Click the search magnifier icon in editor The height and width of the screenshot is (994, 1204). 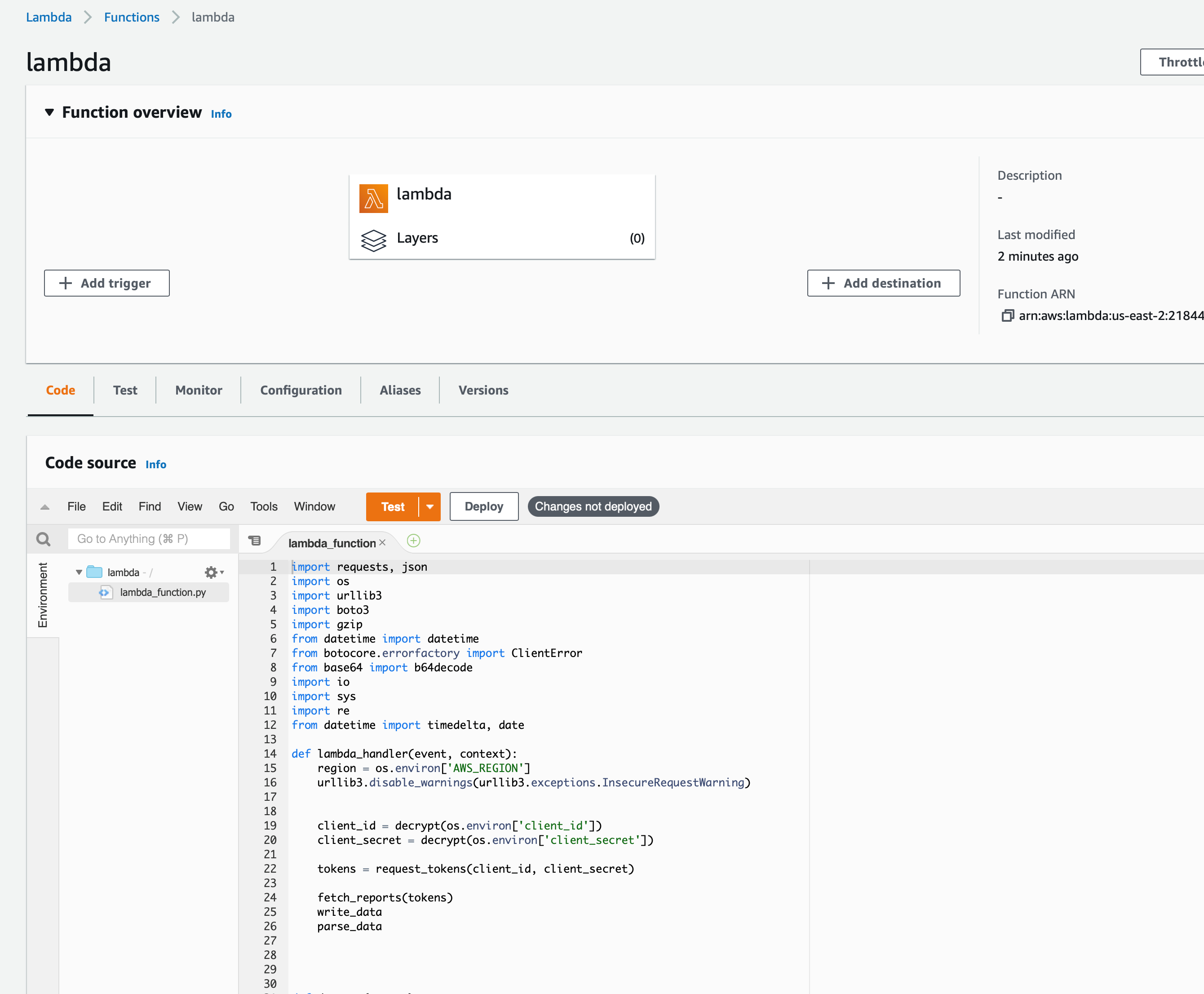click(x=44, y=539)
